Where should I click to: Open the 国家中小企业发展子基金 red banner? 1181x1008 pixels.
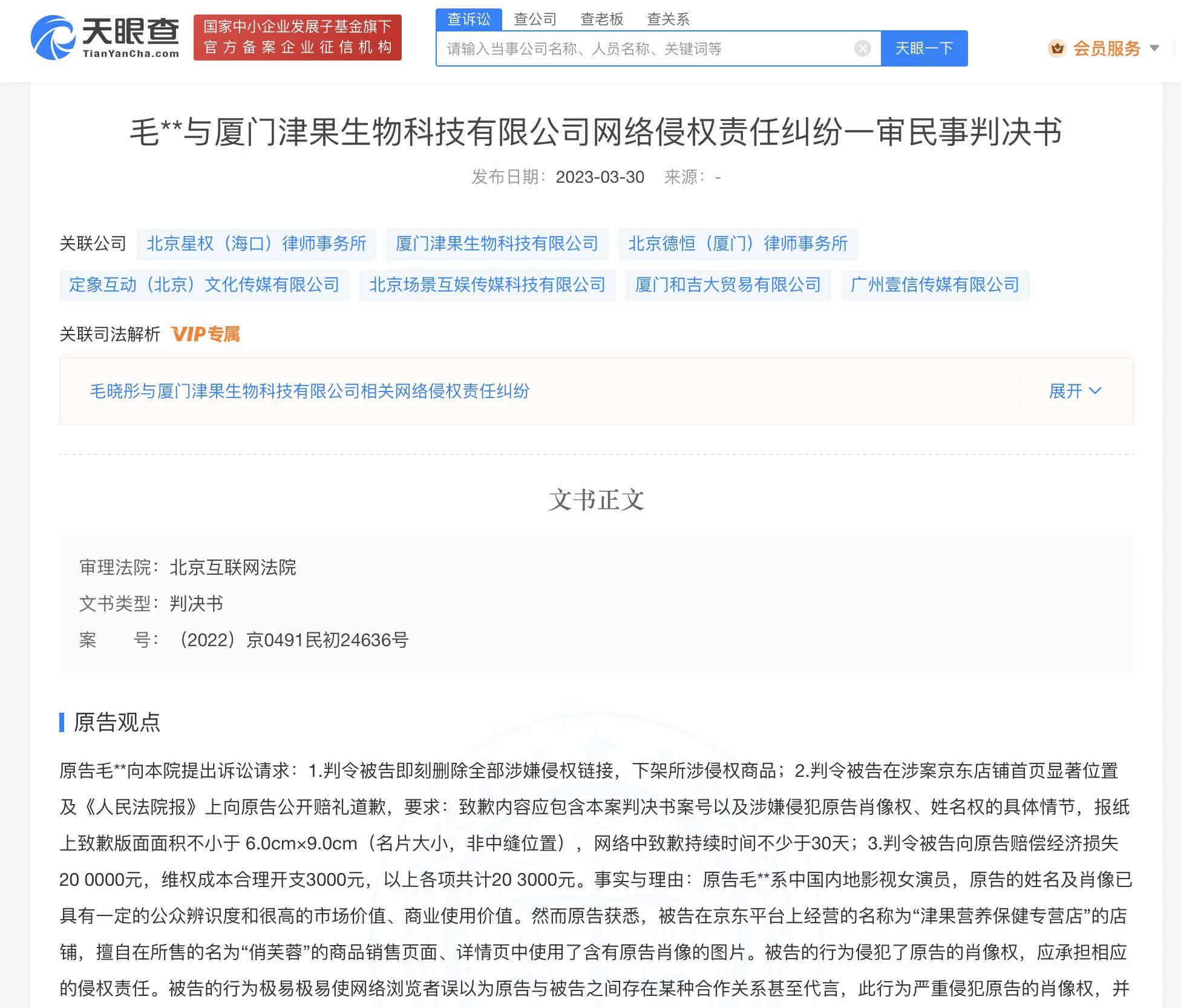(298, 38)
